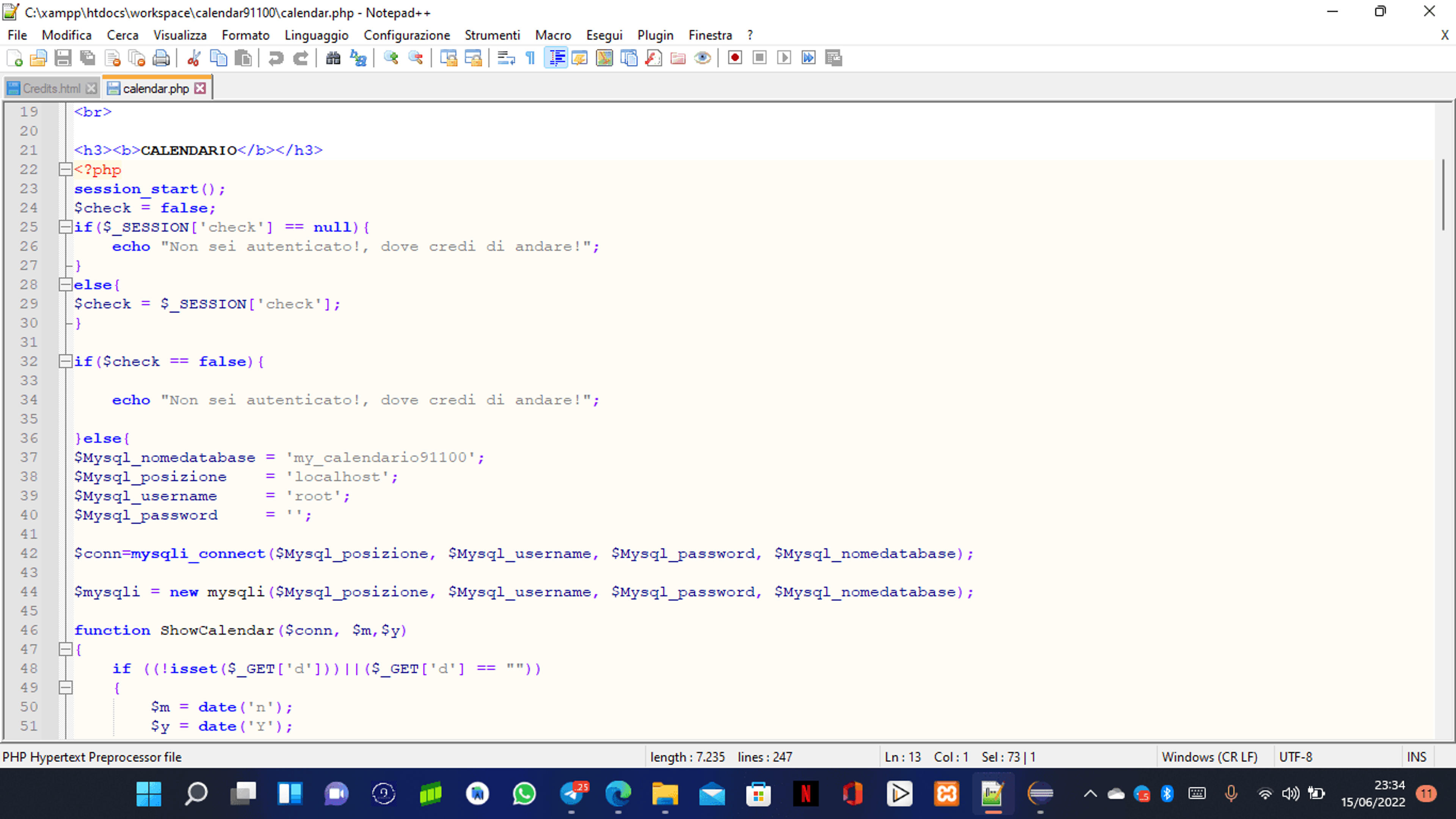This screenshot has height=819, width=1456.
Task: Click the Save All icon
Action: pos(88,58)
